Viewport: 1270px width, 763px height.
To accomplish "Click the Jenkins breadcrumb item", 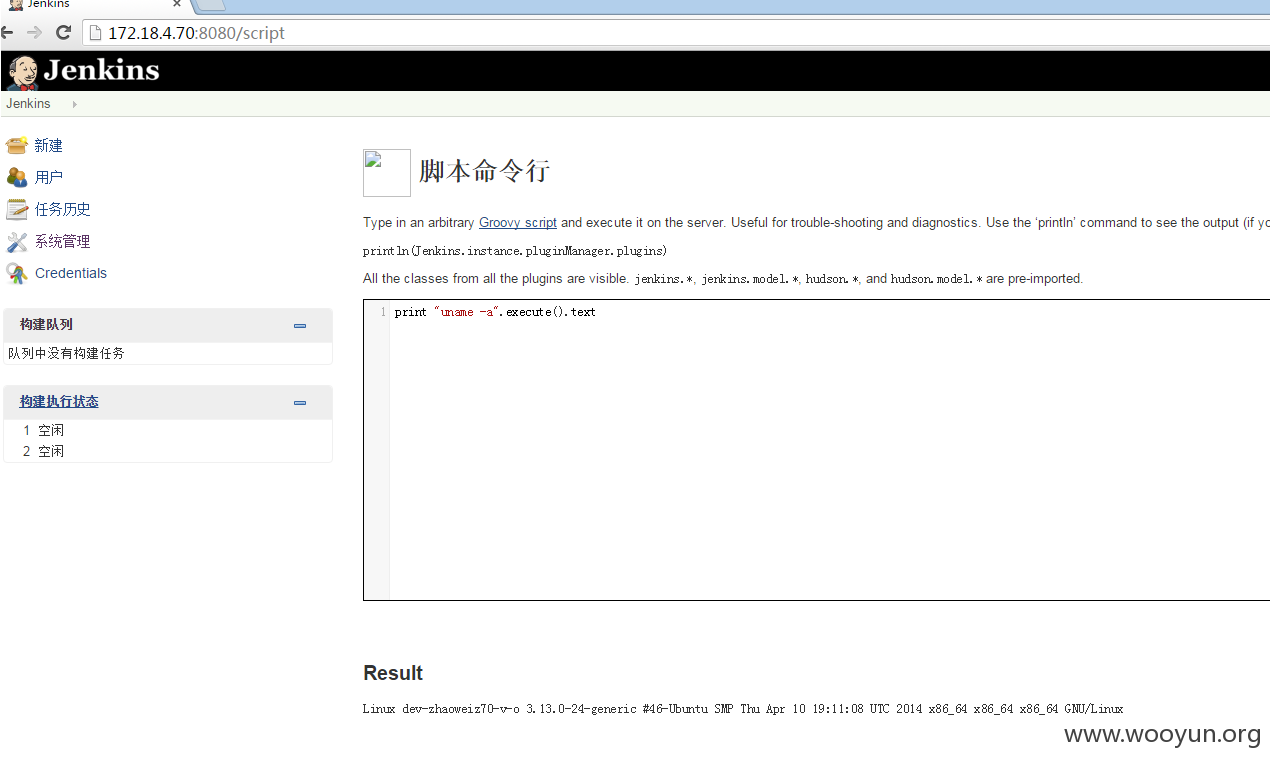I will pos(28,104).
